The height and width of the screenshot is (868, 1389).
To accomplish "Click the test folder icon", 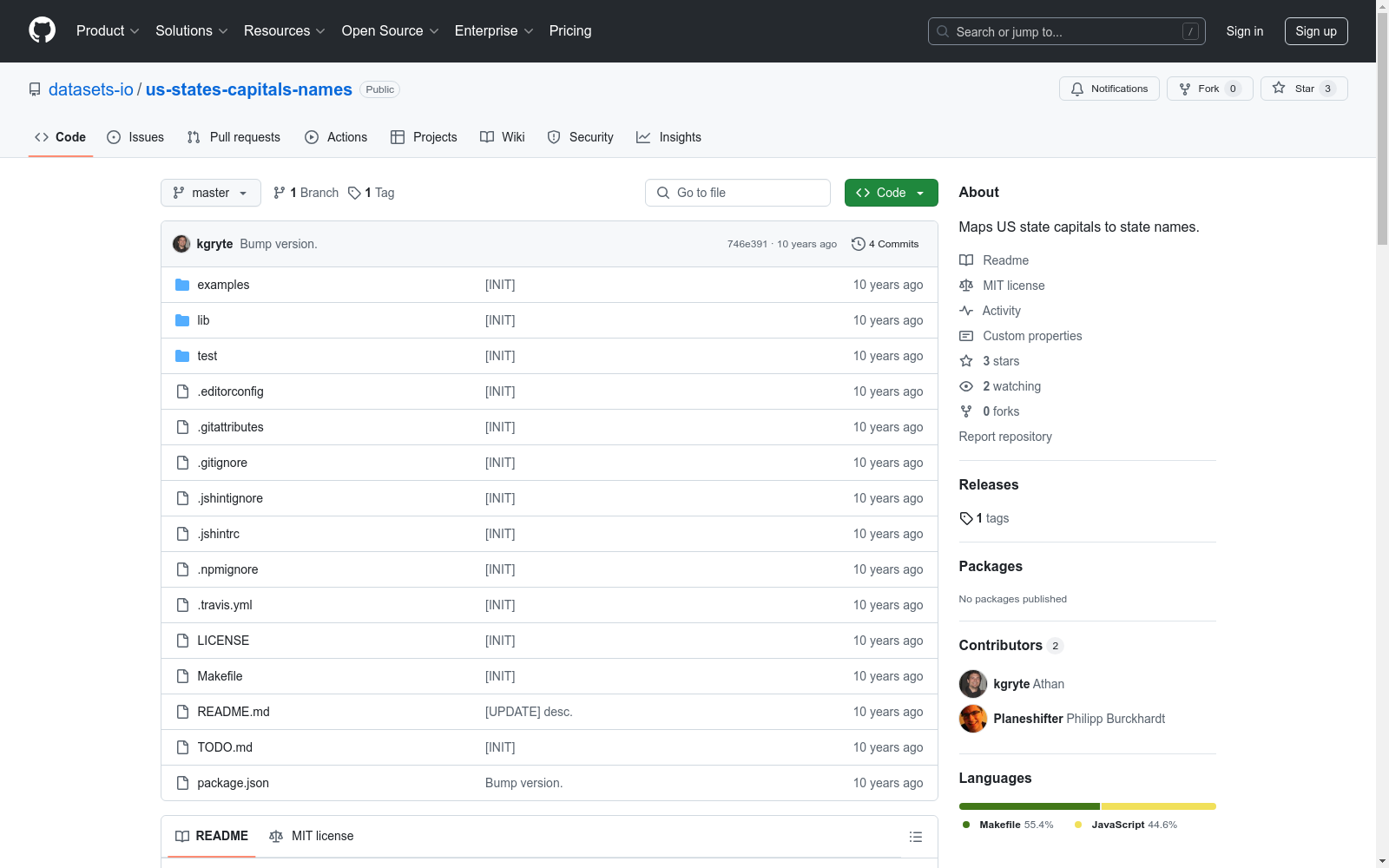I will [x=182, y=356].
